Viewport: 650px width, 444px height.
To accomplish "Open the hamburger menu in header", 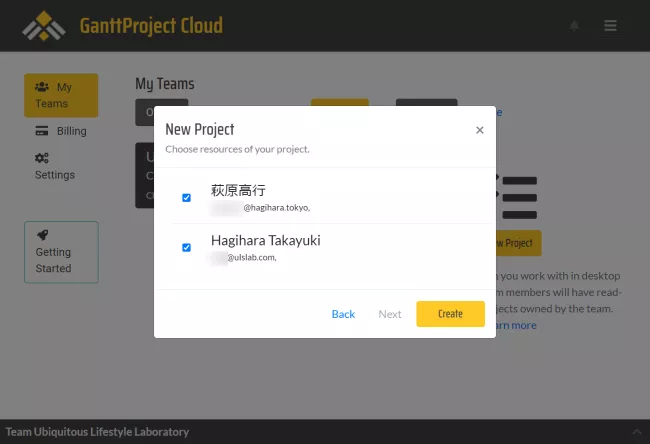I will 610,26.
